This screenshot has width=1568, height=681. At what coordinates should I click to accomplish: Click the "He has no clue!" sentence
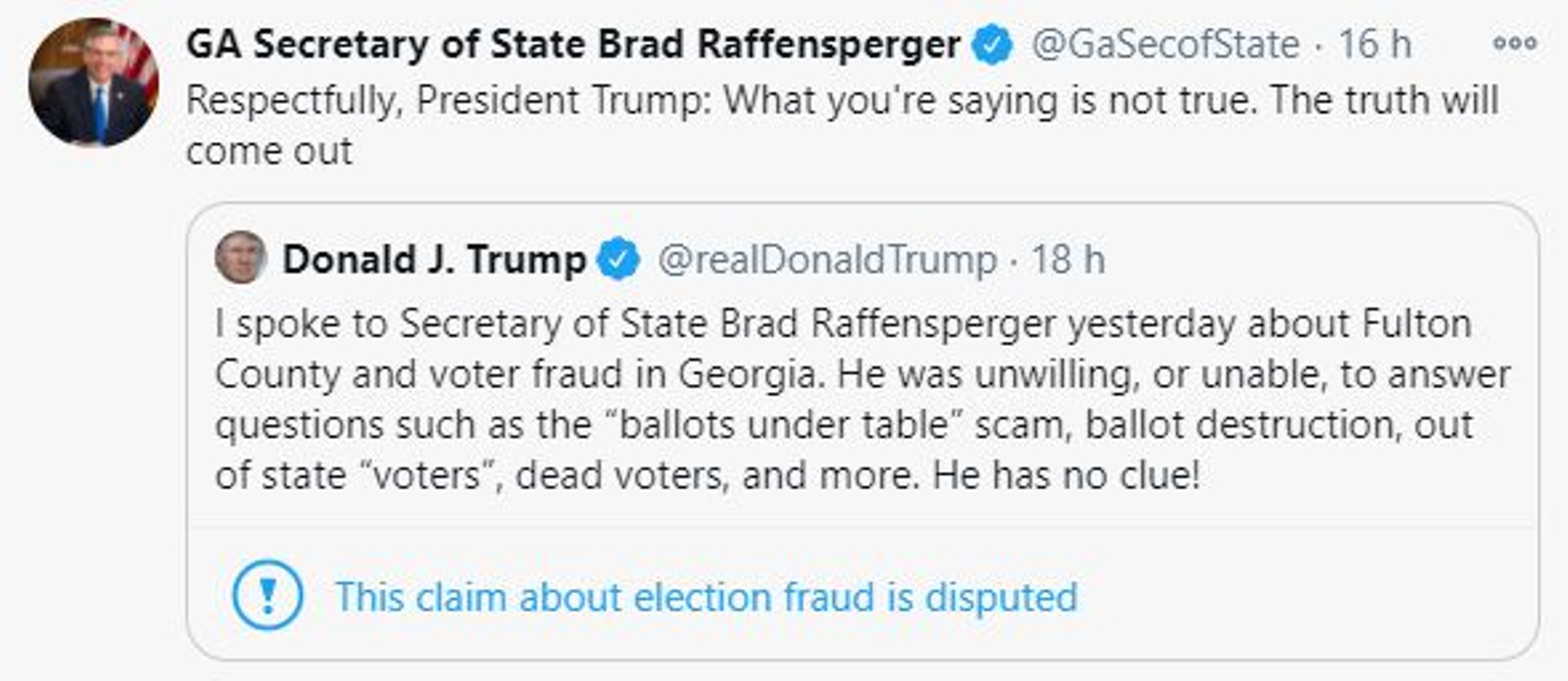[1065, 475]
